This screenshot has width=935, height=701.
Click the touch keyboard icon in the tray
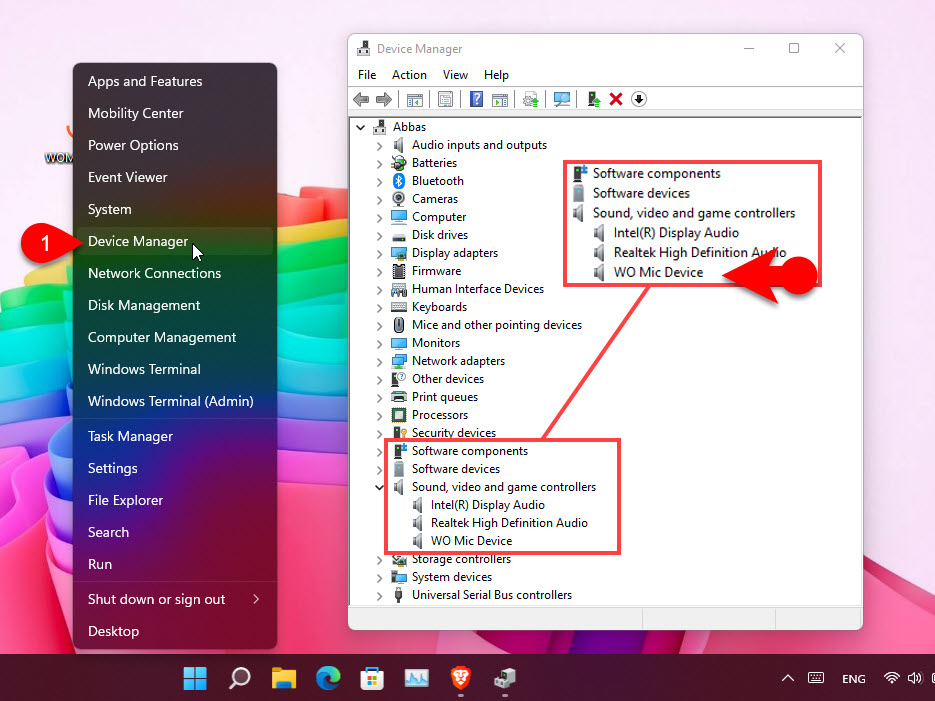(x=816, y=678)
